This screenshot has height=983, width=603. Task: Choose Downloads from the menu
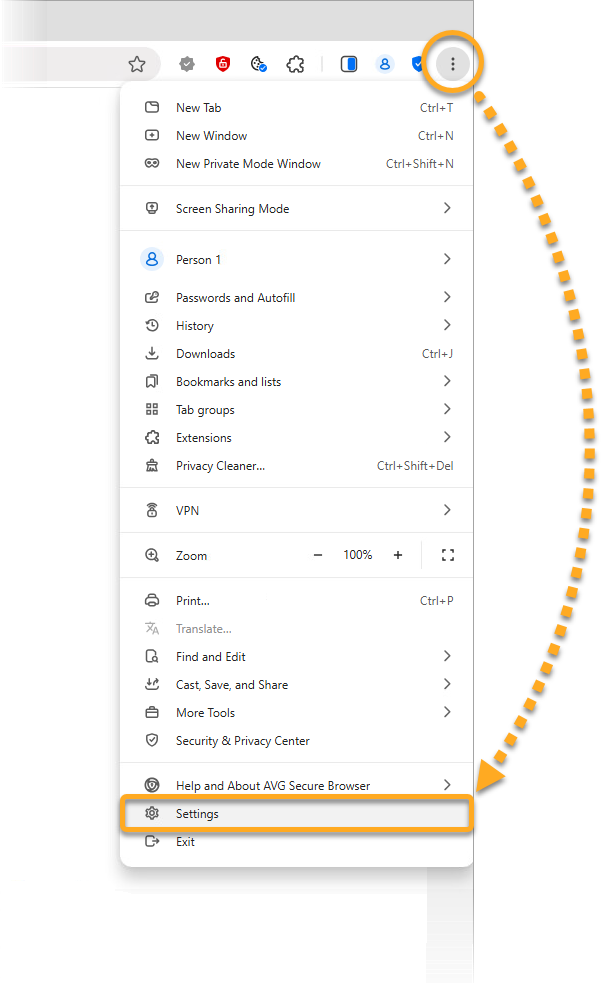205,354
